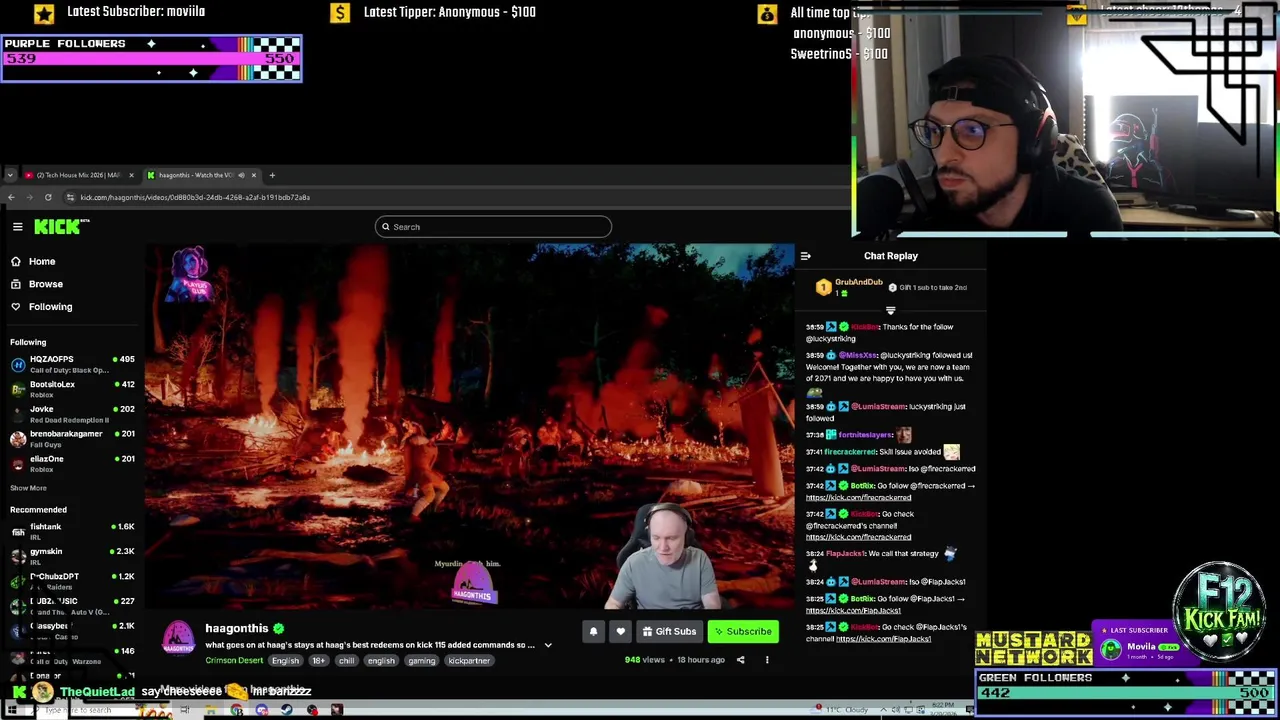Viewport: 1280px width, 720px height.
Task: Open the kick.com/FlapJacks1 link from BotRix
Action: tap(854, 611)
